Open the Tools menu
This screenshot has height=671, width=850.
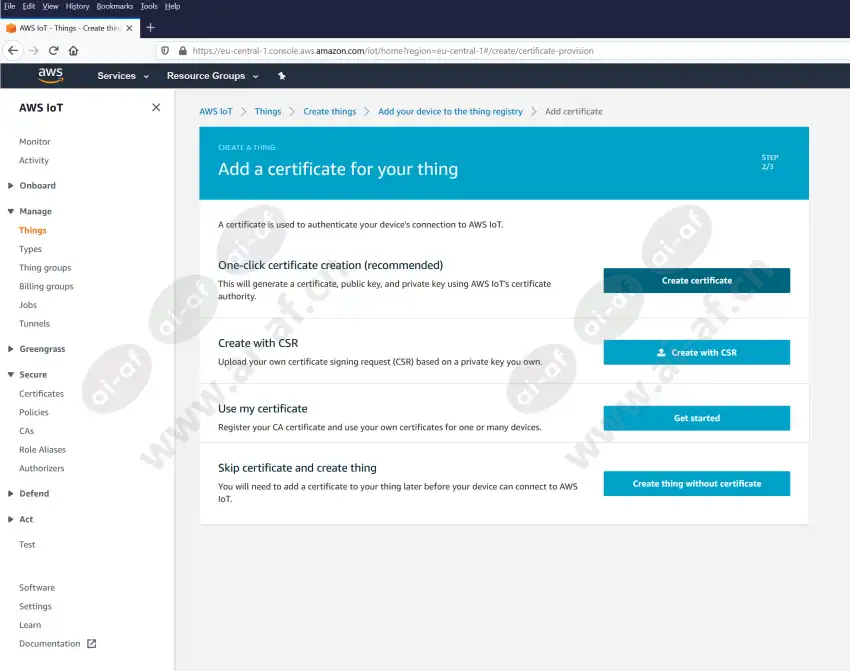click(149, 6)
